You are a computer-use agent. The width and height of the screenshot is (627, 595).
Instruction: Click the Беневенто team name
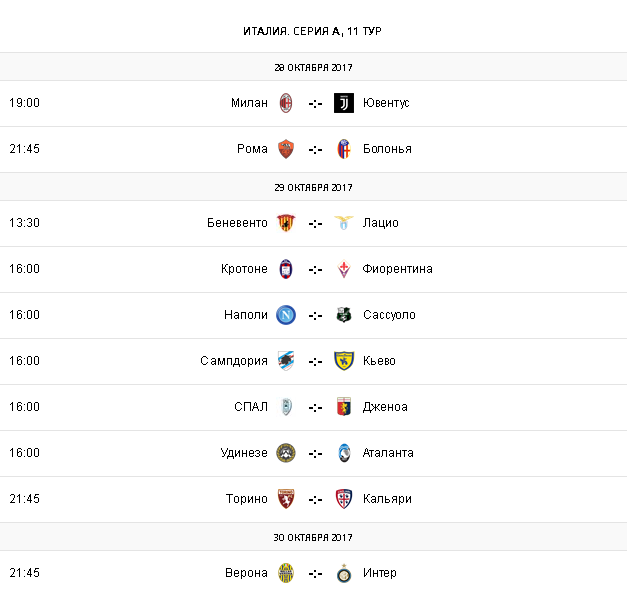click(237, 223)
